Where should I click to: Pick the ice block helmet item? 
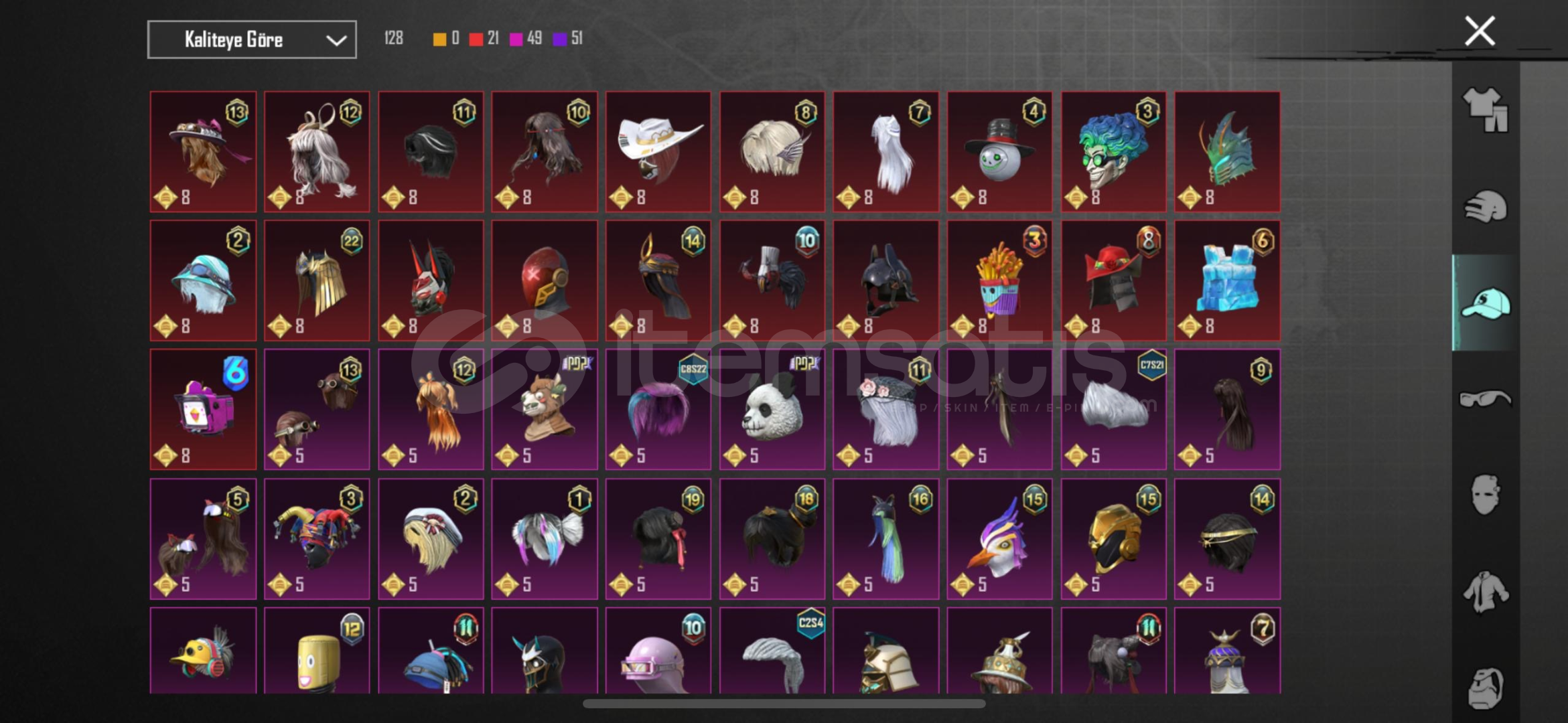[x=1227, y=280]
